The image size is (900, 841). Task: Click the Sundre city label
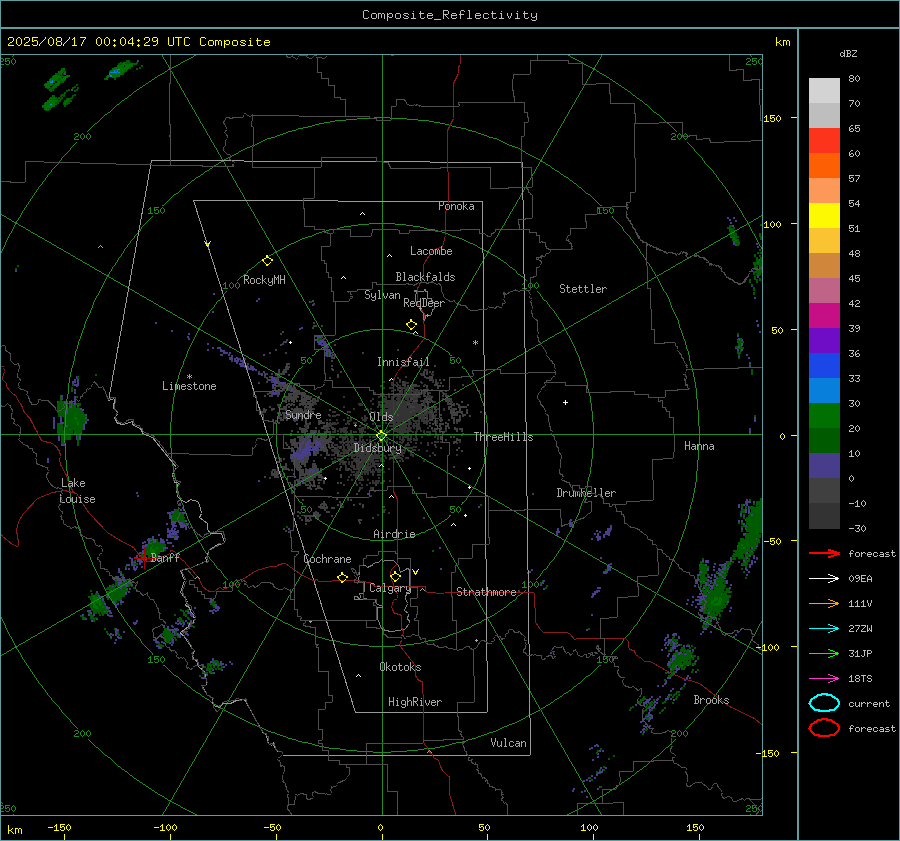pos(303,415)
